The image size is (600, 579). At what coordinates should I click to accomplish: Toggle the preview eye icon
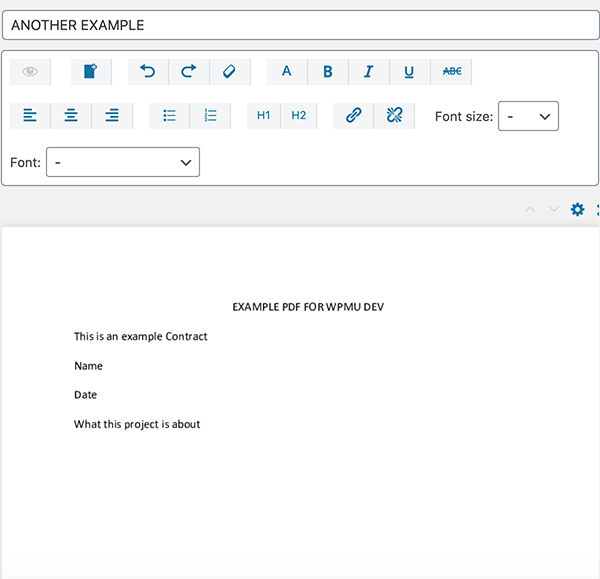click(x=30, y=72)
